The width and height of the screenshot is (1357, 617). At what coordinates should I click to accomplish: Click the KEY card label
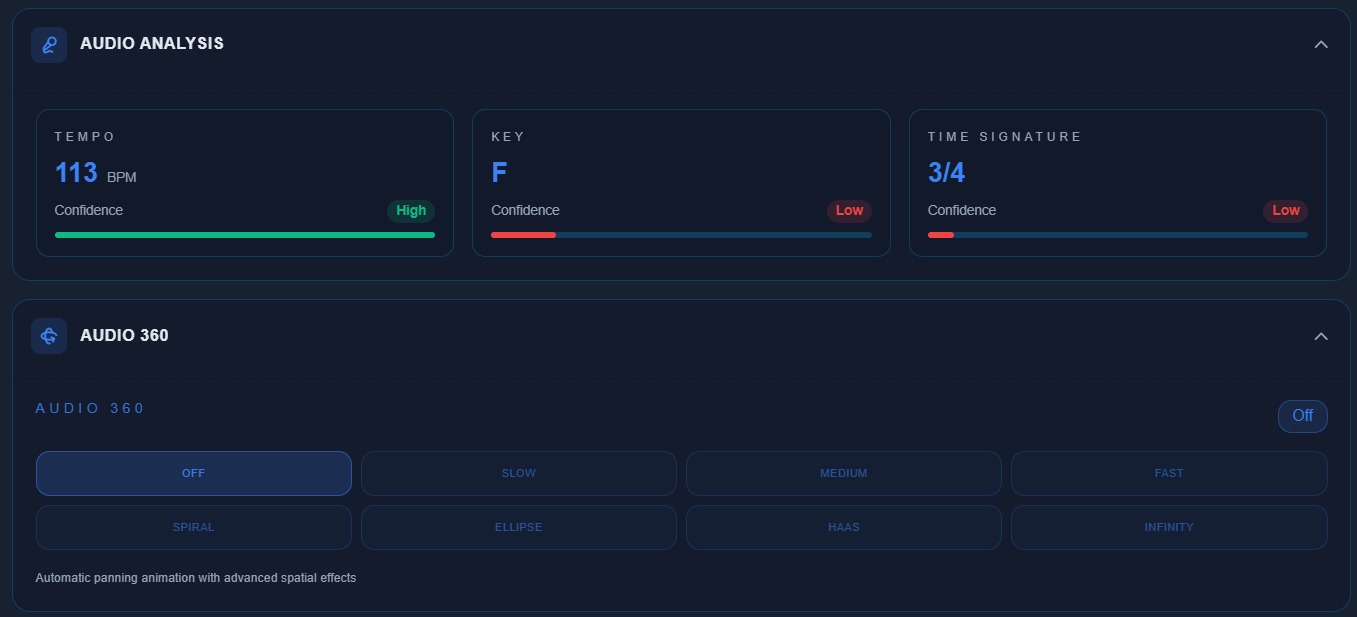point(508,137)
